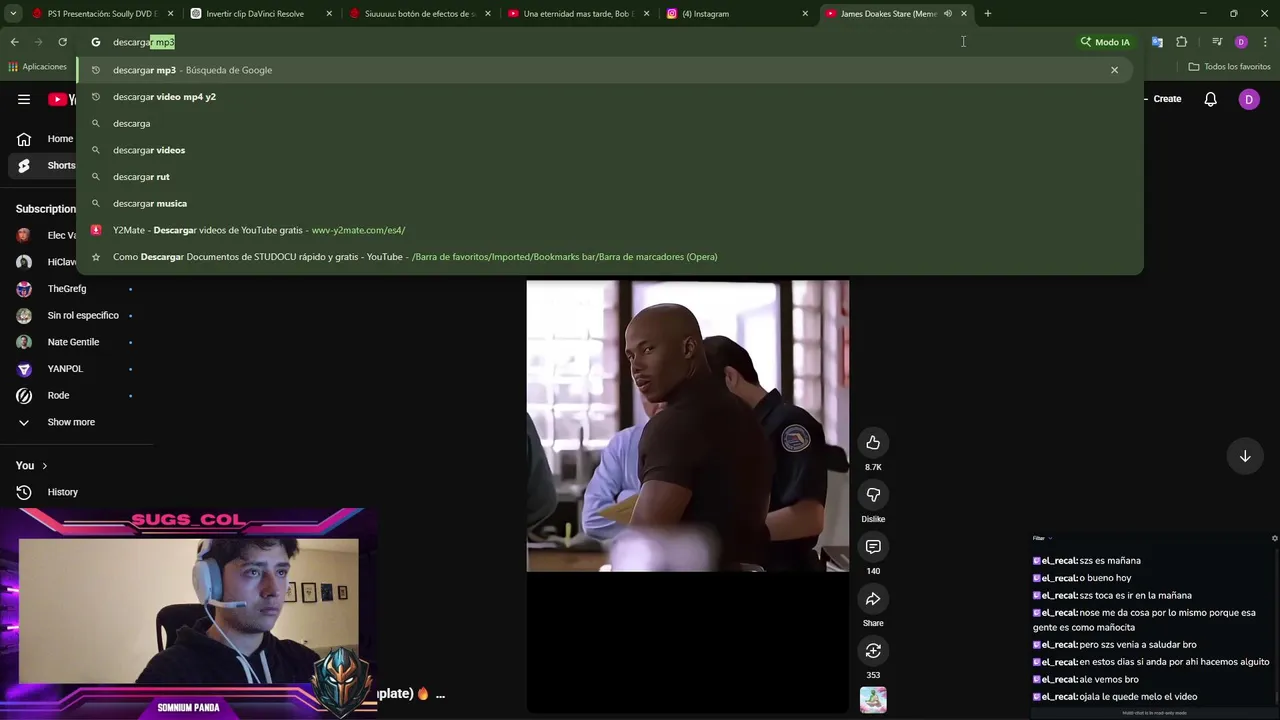
Task: Click the Doakes Short video player
Action: 688,426
